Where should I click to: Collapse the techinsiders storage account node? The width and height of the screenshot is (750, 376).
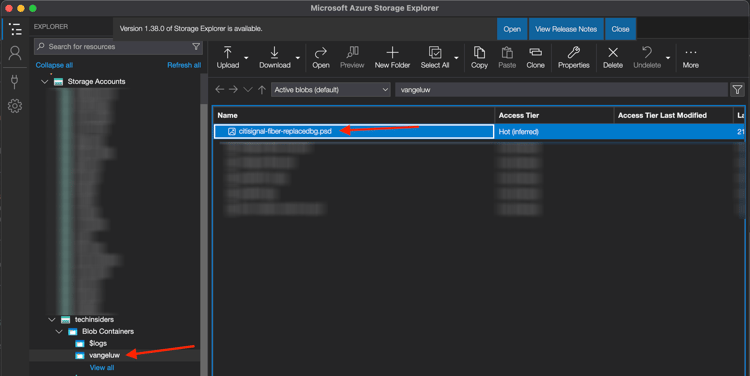pyautogui.click(x=52, y=320)
